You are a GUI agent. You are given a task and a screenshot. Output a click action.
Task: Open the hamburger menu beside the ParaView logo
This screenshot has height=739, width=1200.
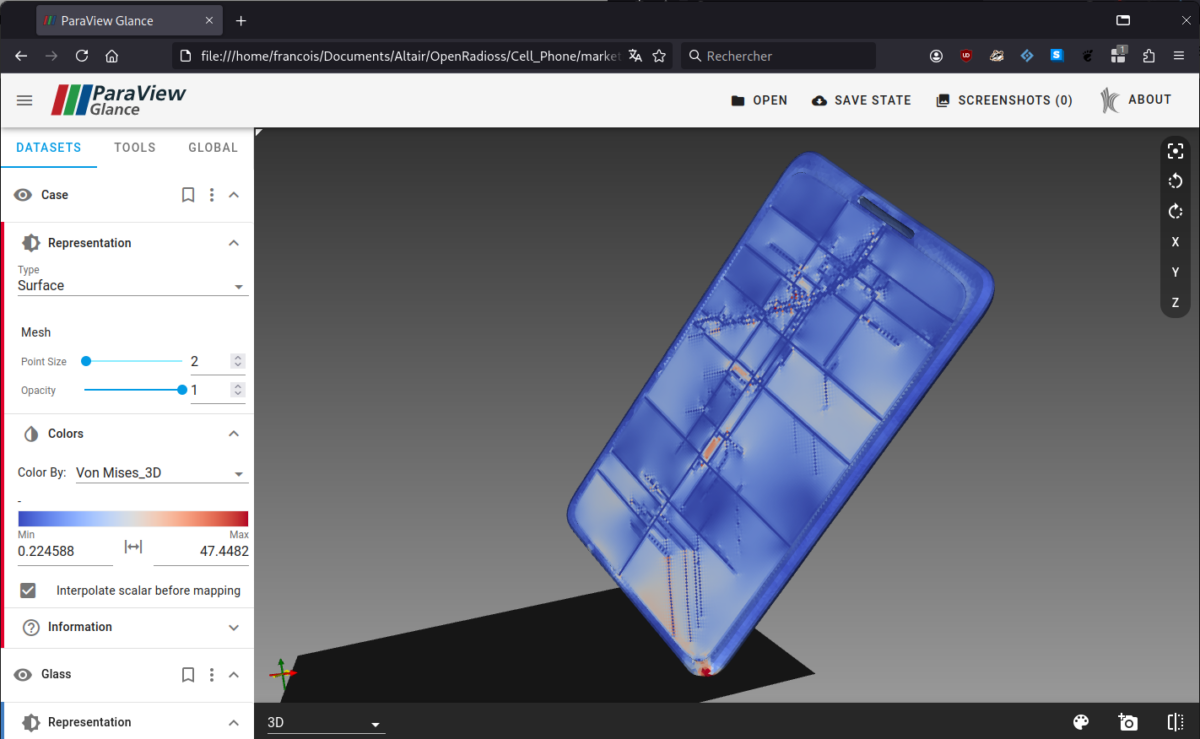pos(24,99)
